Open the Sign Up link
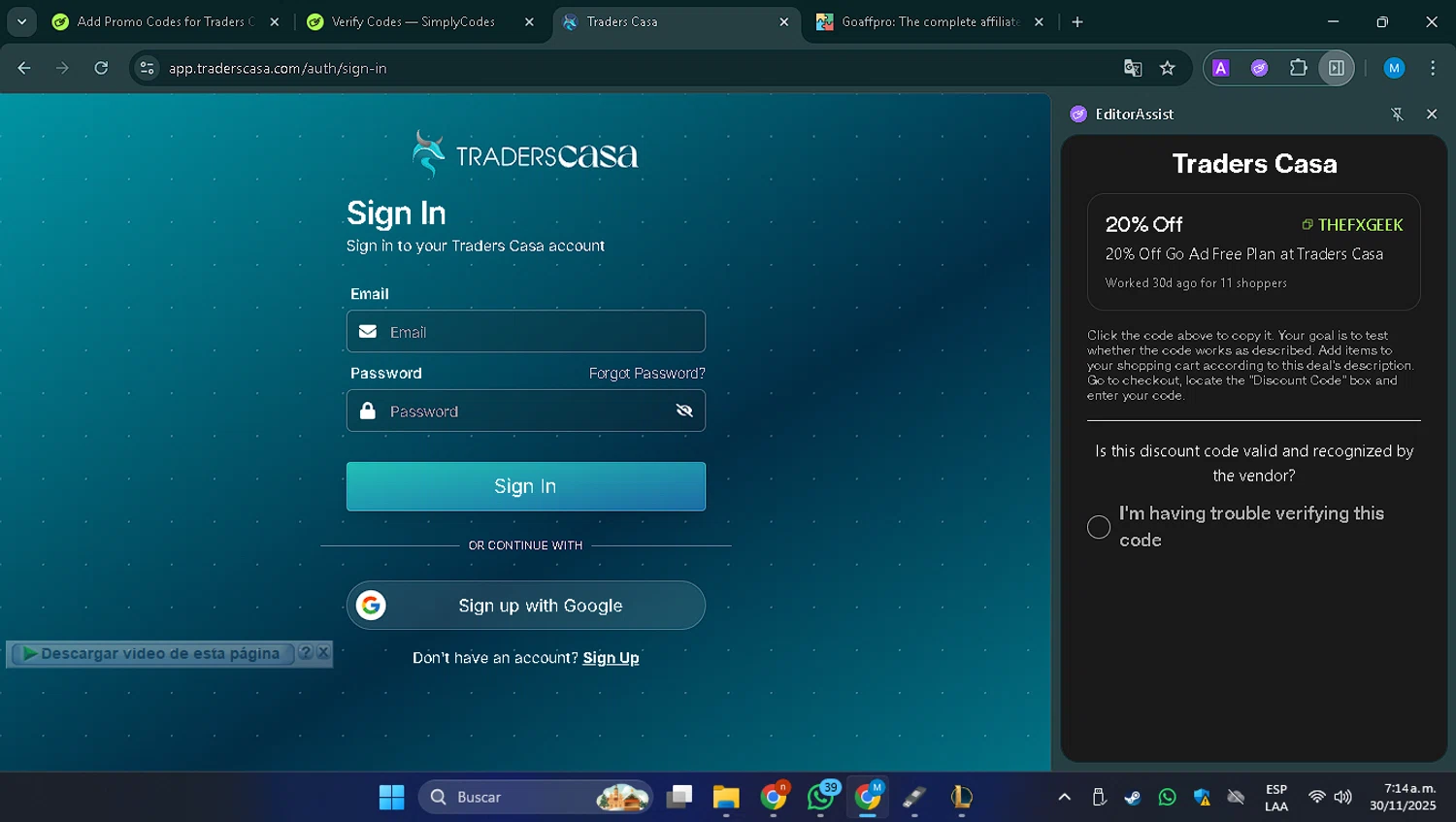Screen dimensions: 1456x822 611,658
